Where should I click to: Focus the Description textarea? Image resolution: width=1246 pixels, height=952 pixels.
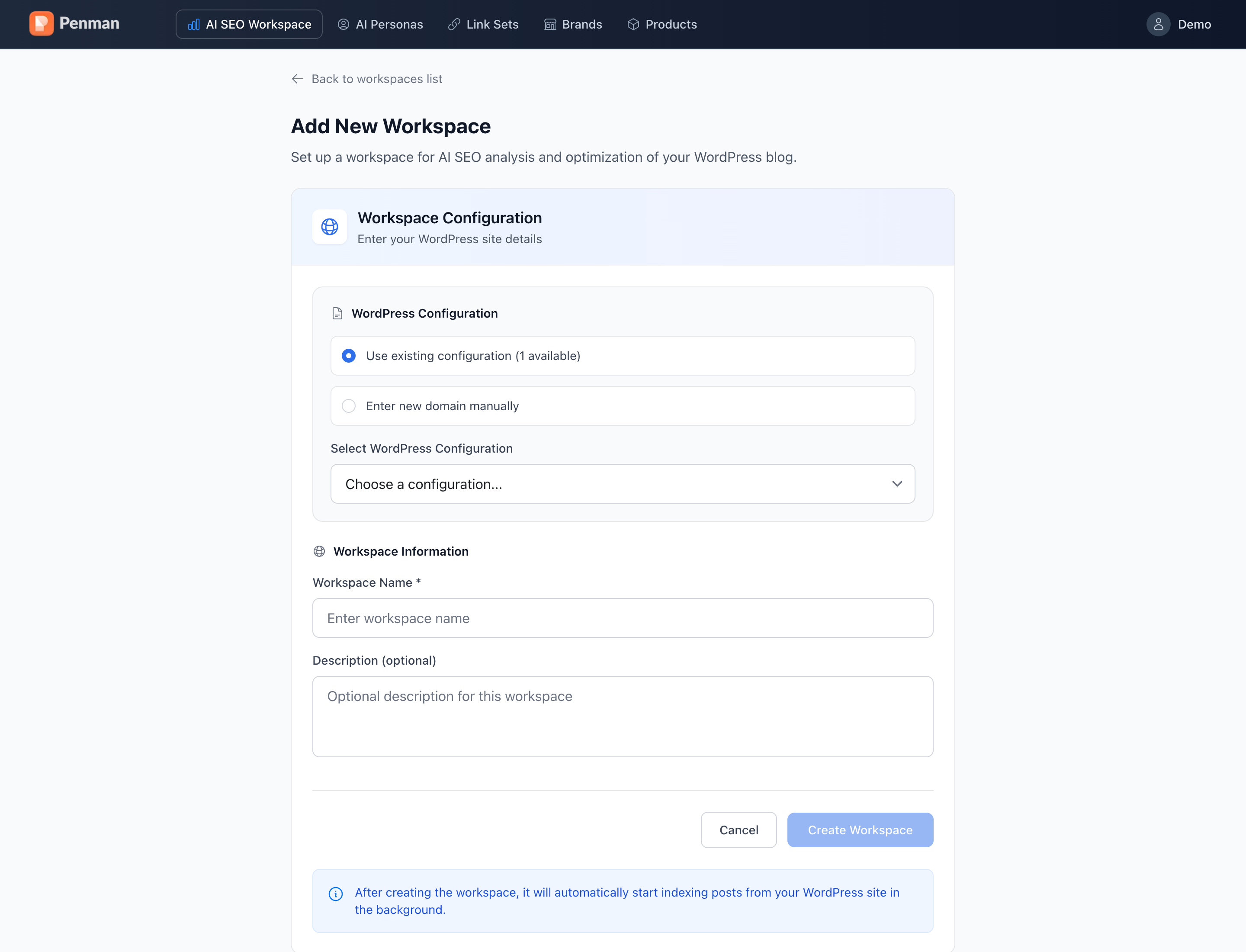point(623,716)
